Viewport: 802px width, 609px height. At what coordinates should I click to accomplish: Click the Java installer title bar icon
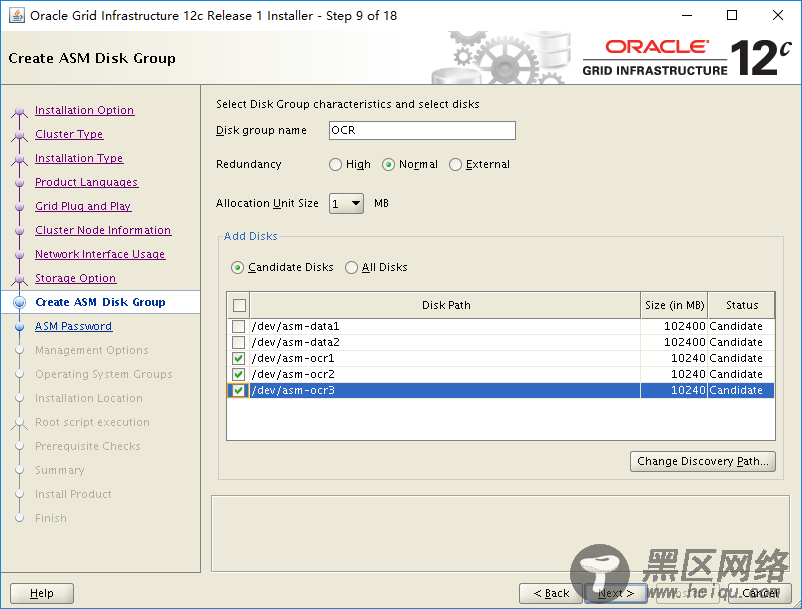click(16, 15)
